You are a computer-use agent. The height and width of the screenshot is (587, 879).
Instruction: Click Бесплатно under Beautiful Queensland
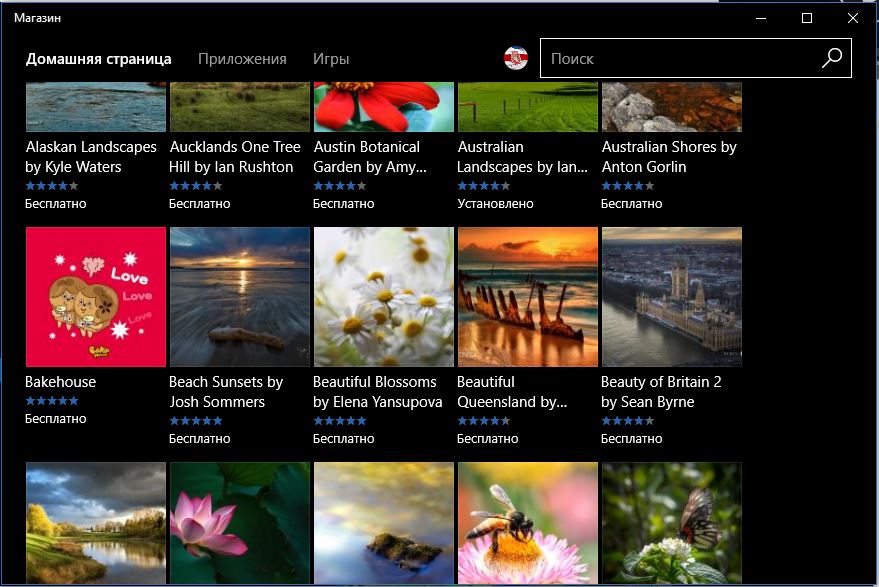coord(488,439)
